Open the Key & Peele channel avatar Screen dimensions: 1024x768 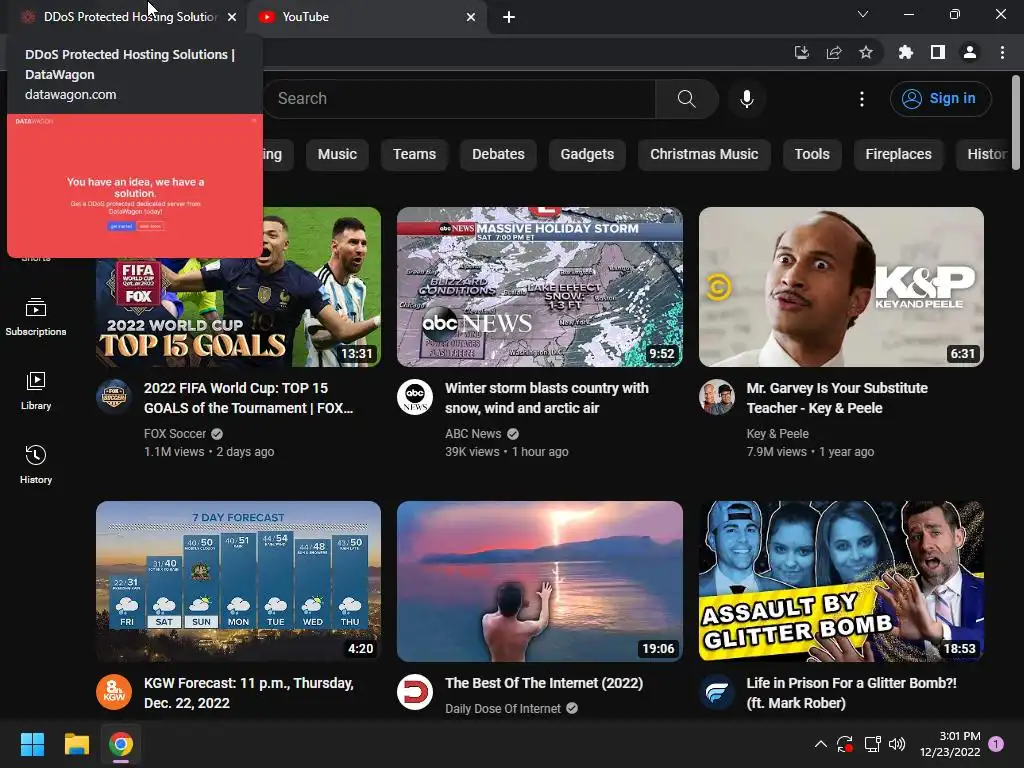(x=716, y=397)
